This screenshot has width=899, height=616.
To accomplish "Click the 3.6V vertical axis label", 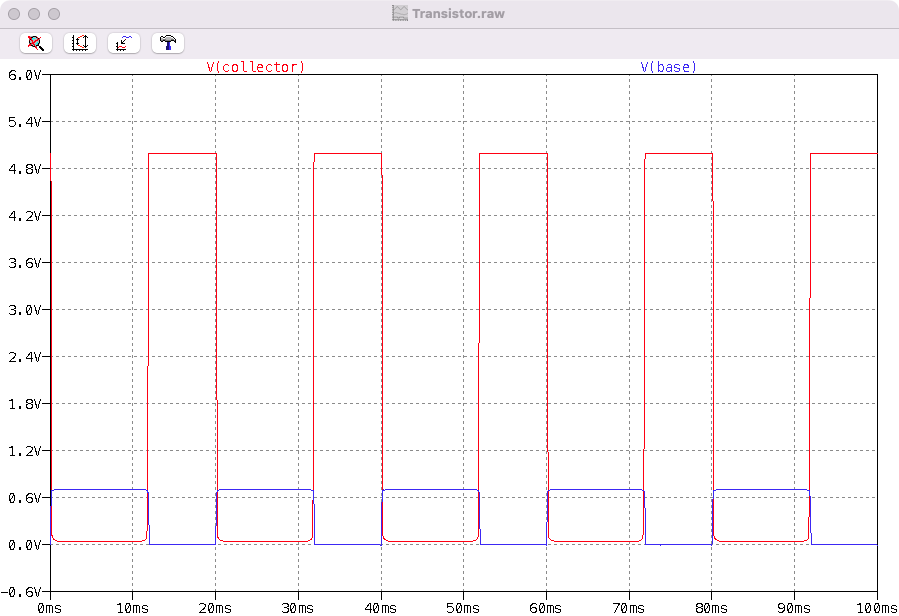I will 24,263.
